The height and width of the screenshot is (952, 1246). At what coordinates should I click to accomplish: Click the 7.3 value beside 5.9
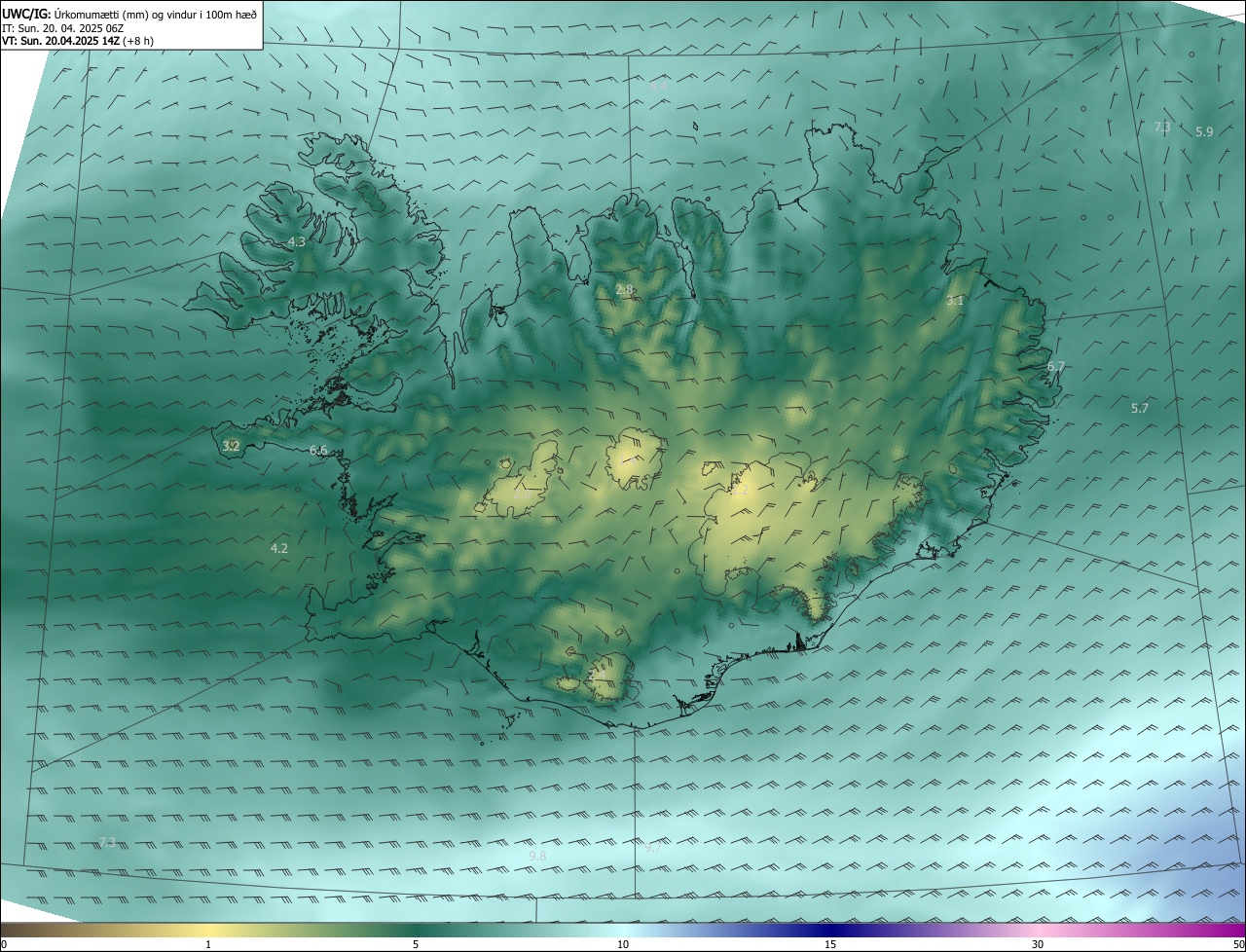tap(1162, 127)
